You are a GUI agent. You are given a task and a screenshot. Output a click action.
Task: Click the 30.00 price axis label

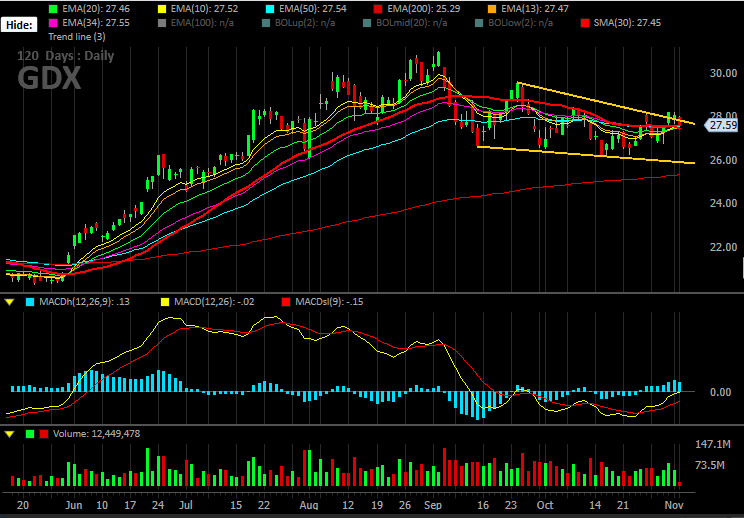724,73
